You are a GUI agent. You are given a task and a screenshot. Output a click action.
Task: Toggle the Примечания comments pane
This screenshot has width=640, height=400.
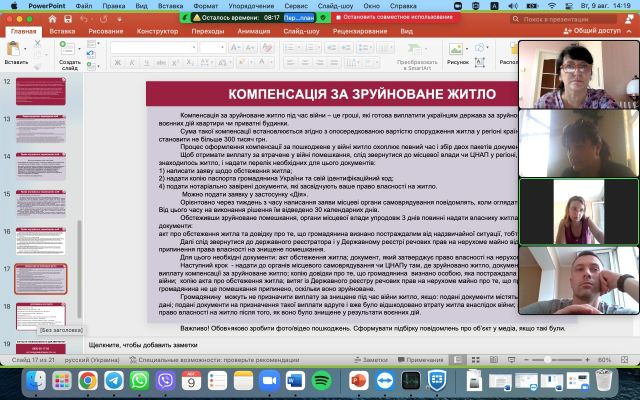coord(420,360)
